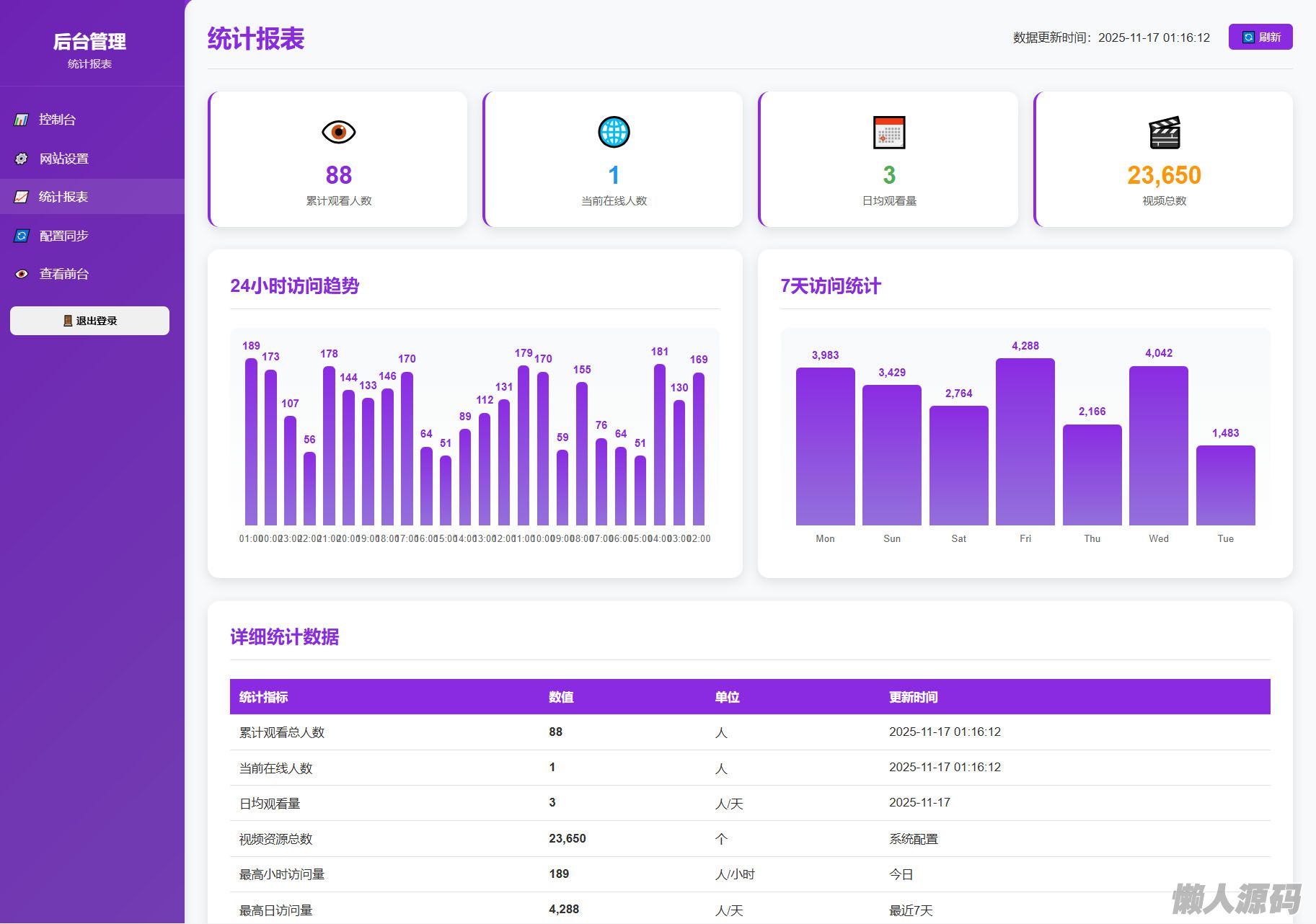Click the 统计指标 table column header
Viewport: 1316px width, 924px height.
(264, 697)
